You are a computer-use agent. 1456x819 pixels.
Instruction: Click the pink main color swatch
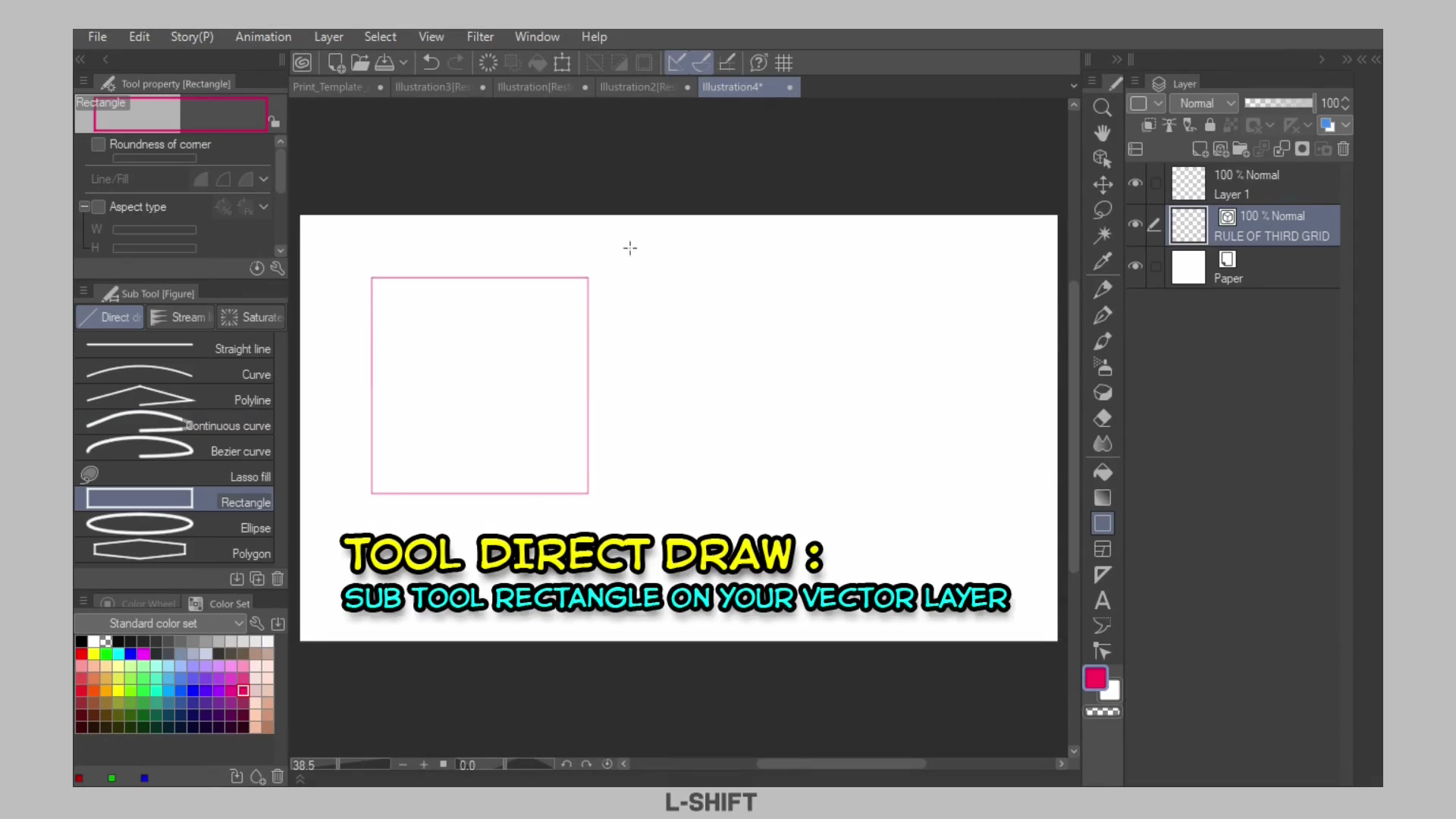click(1094, 677)
